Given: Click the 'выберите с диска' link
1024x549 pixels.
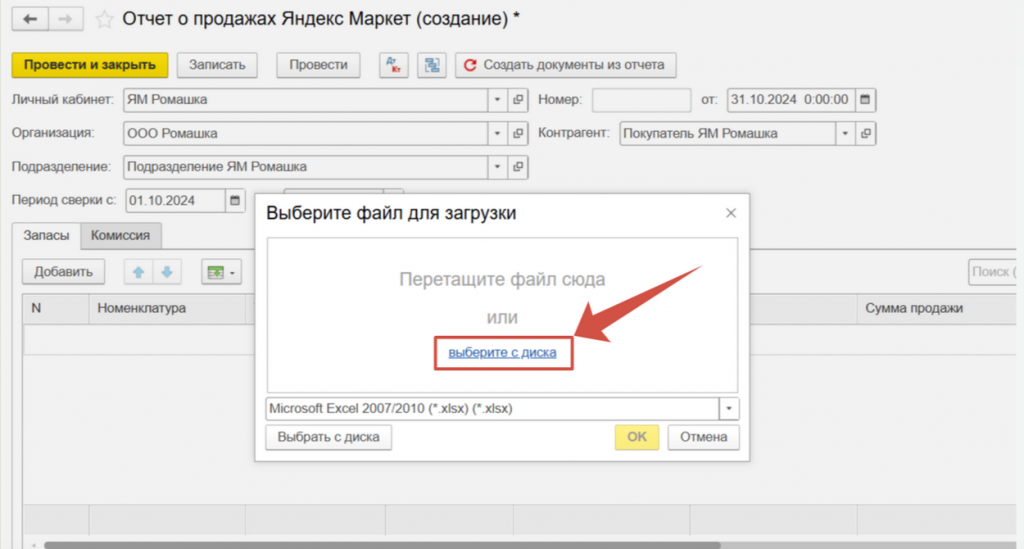Looking at the screenshot, I should pyautogui.click(x=502, y=353).
